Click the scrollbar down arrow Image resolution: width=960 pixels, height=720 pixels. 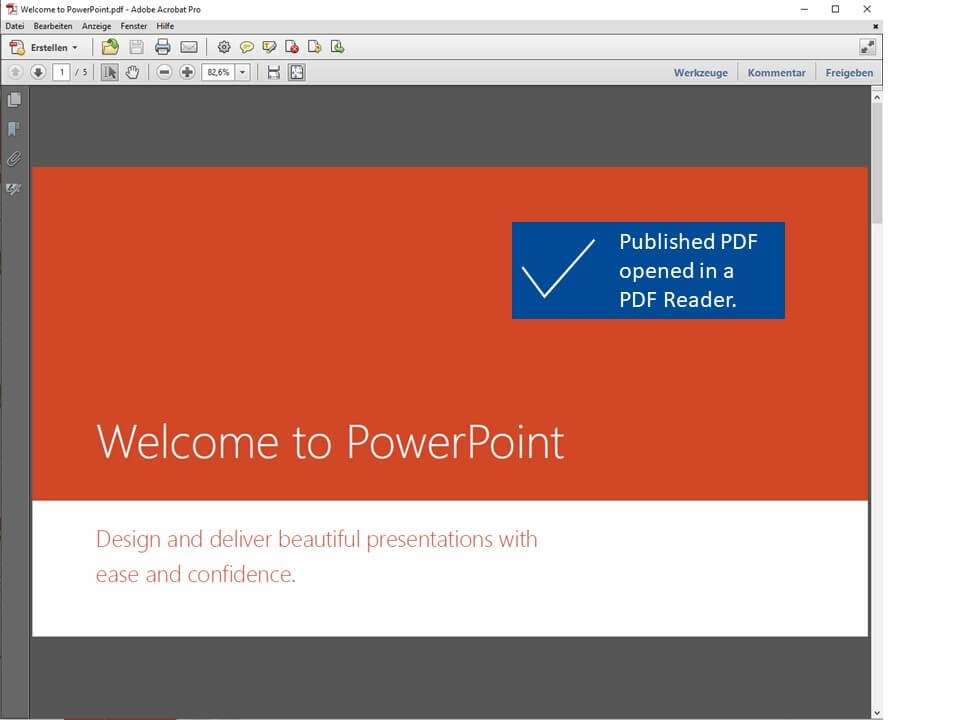coord(877,713)
